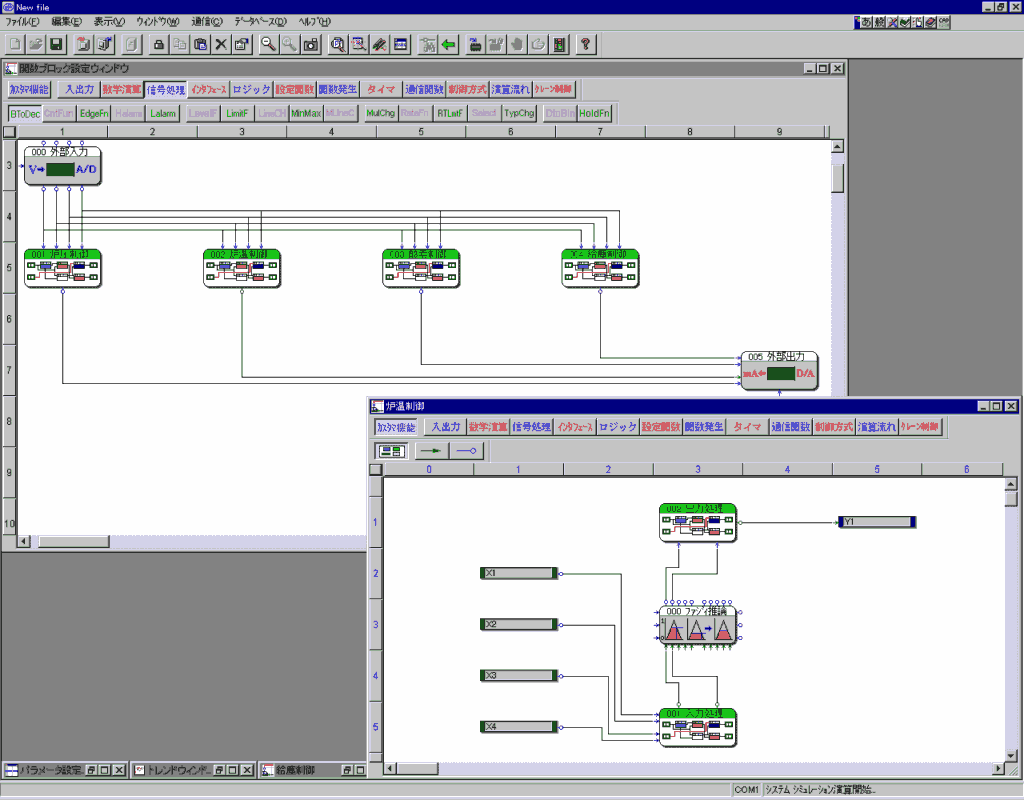This screenshot has width=1024, height=800.
Task: Click the BToDec function button
Action: [x=25, y=114]
